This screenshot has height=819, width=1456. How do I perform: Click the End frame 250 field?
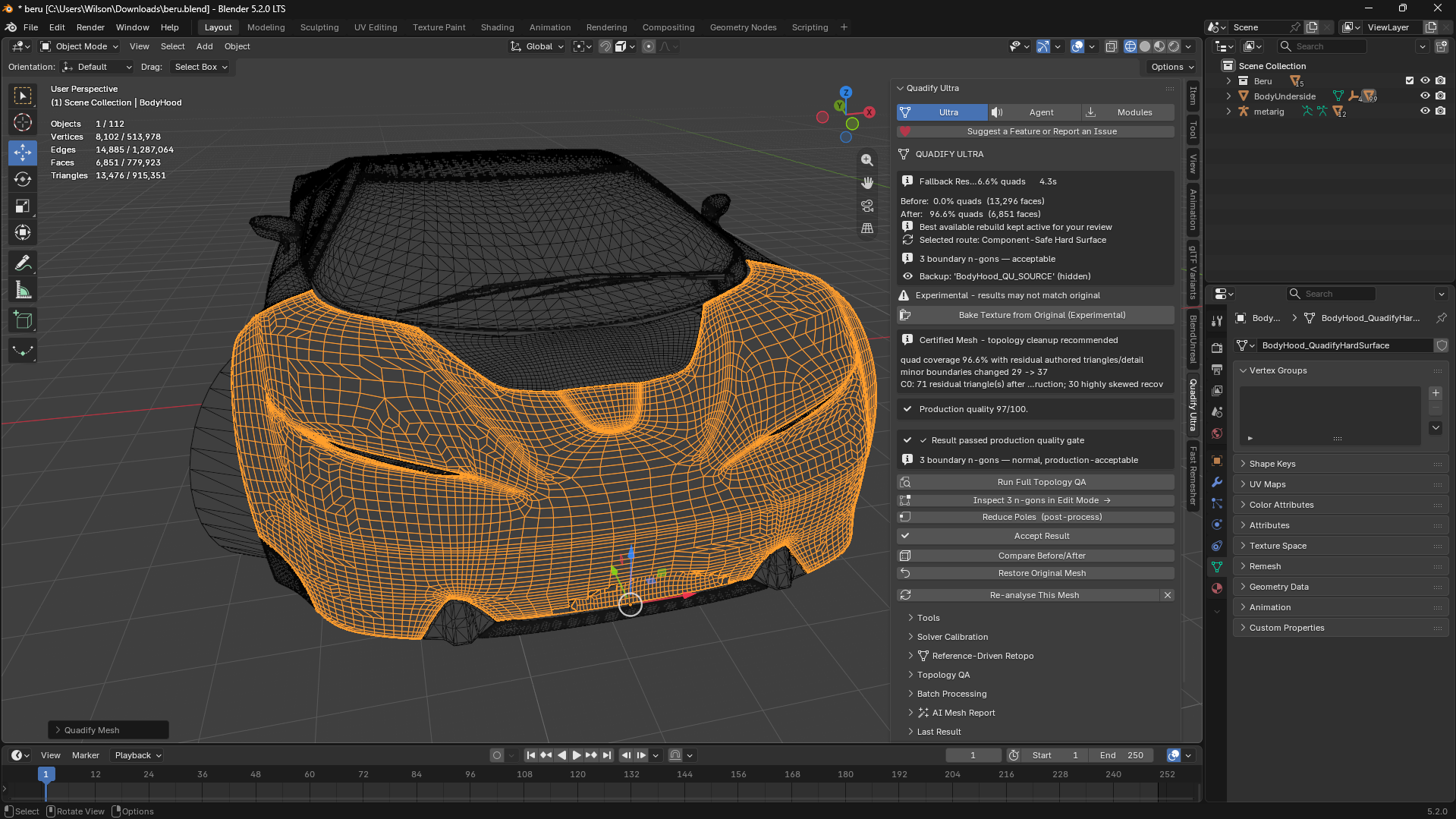click(x=1121, y=755)
